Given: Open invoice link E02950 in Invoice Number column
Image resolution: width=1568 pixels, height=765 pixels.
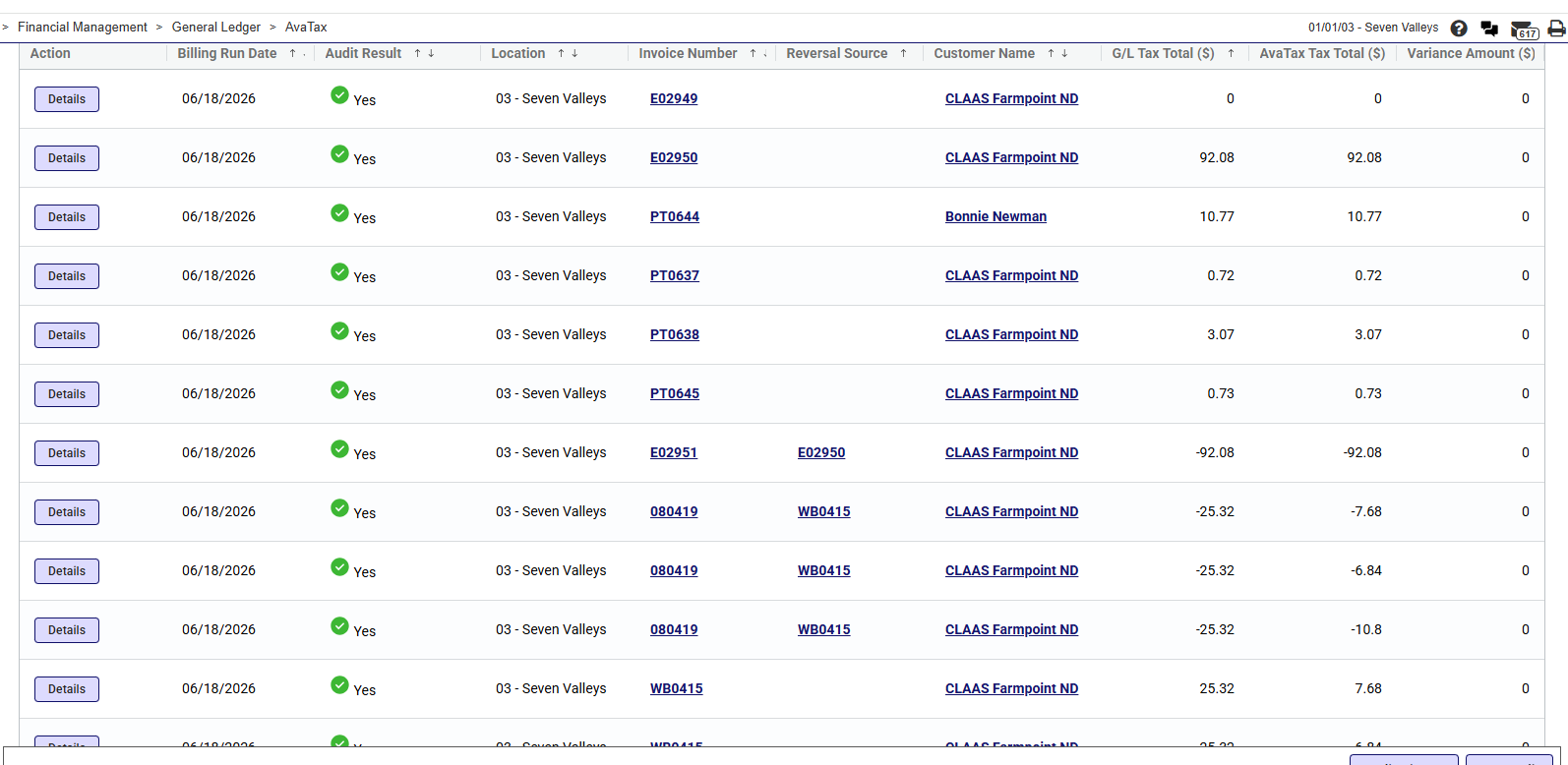Looking at the screenshot, I should pos(674,158).
